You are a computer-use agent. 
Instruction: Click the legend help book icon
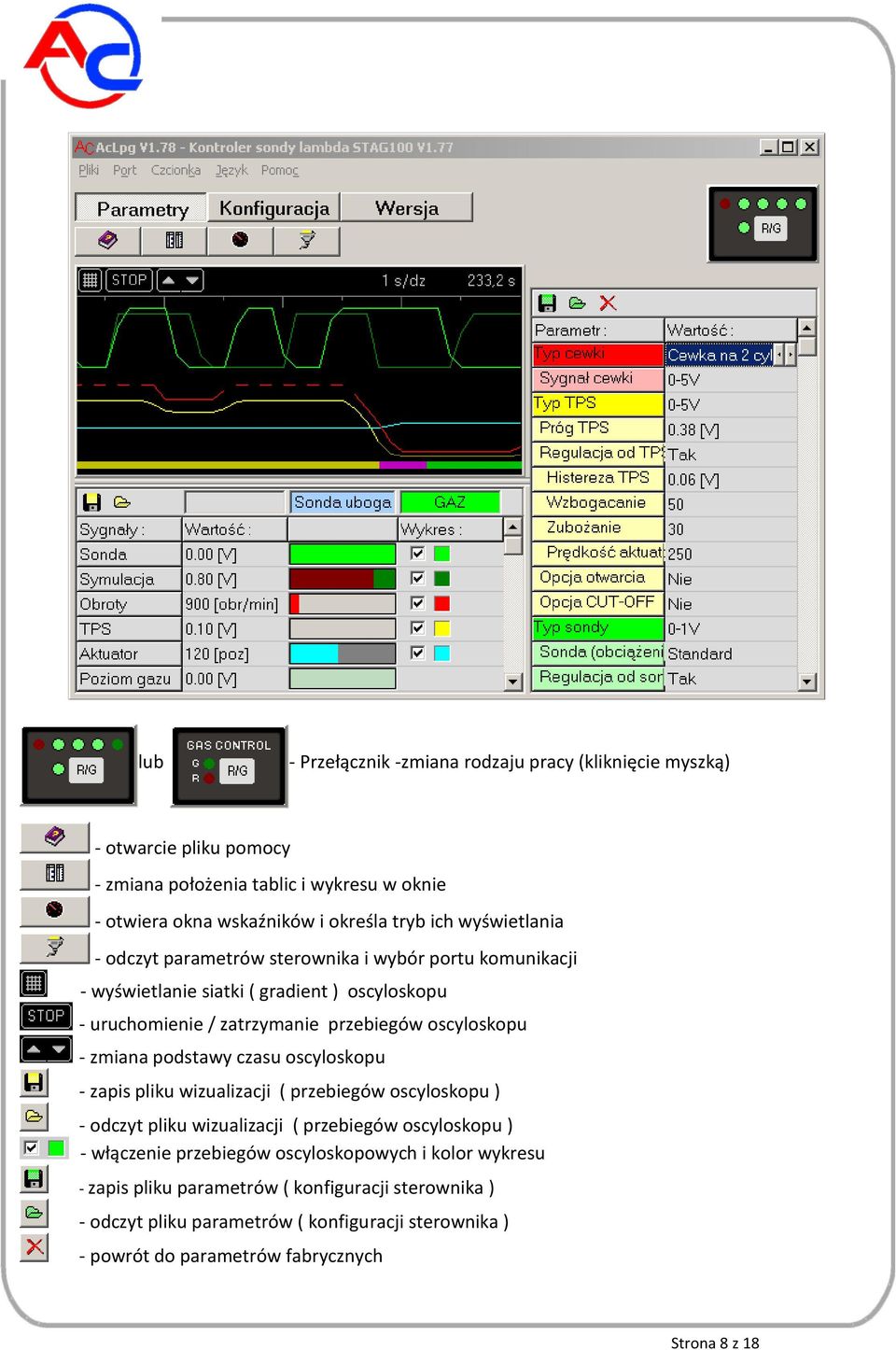click(x=55, y=837)
